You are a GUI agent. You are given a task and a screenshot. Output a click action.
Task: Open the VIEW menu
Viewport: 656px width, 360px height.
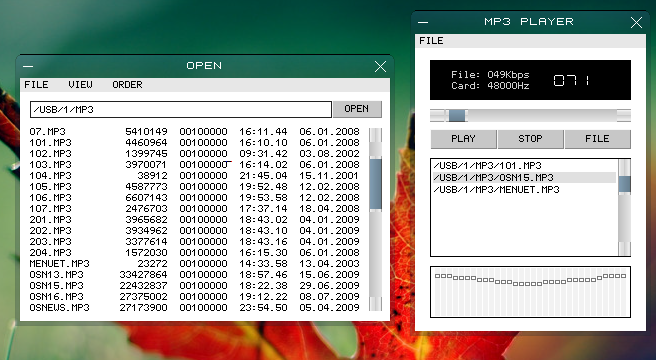point(80,85)
